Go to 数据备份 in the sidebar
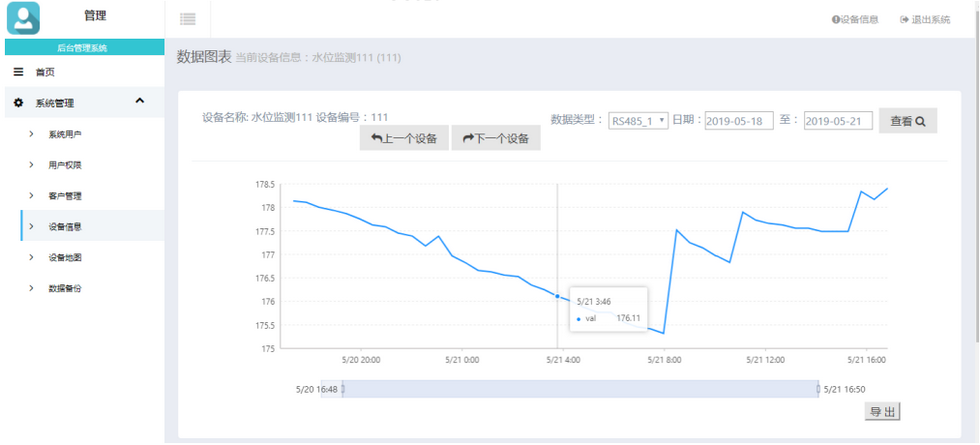980x445 pixels. [x=65, y=289]
